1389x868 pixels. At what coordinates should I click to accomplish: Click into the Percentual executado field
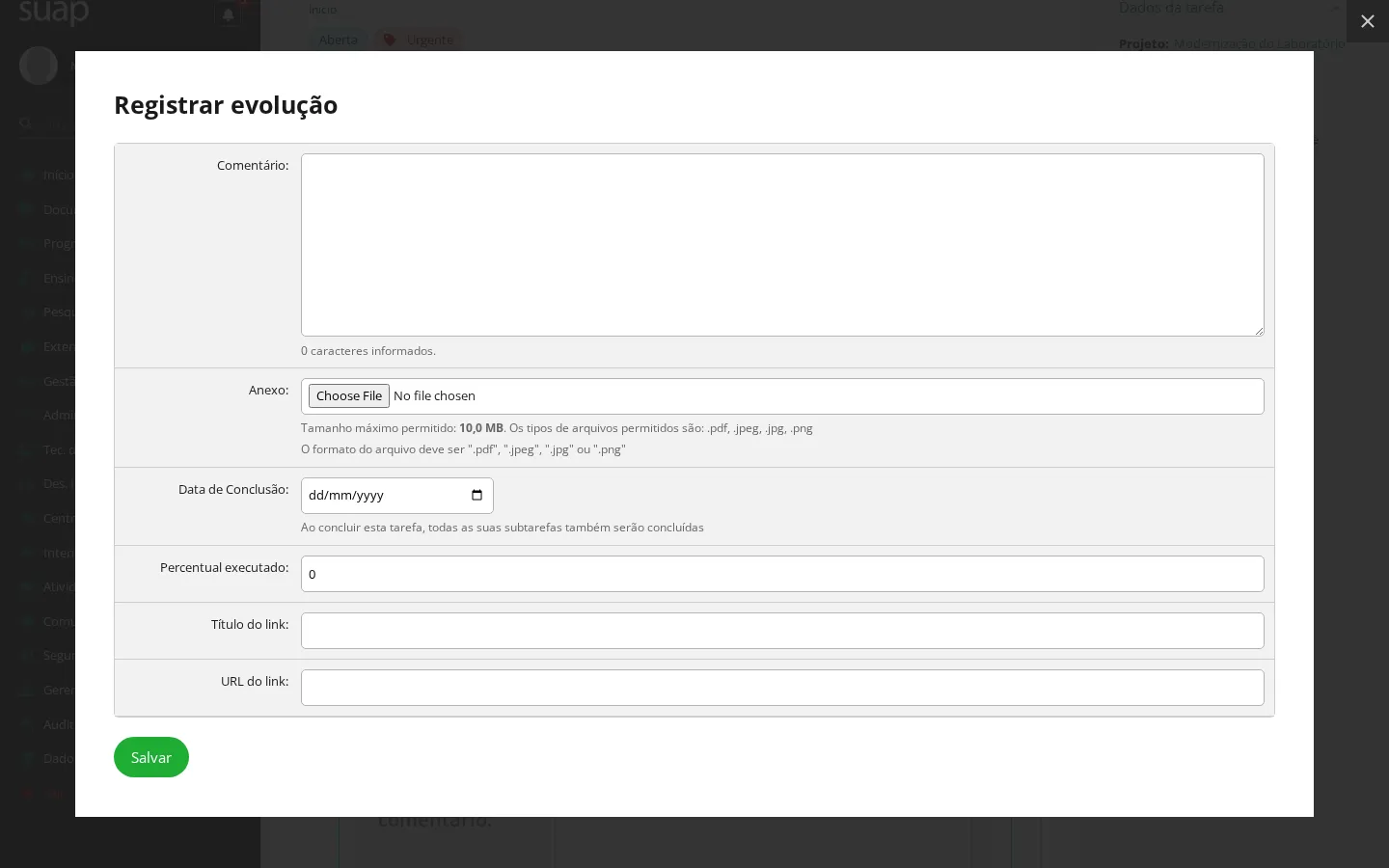point(782,574)
